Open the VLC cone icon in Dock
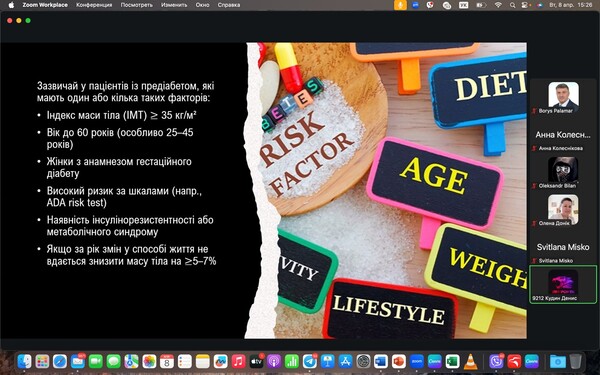 coord(471,361)
